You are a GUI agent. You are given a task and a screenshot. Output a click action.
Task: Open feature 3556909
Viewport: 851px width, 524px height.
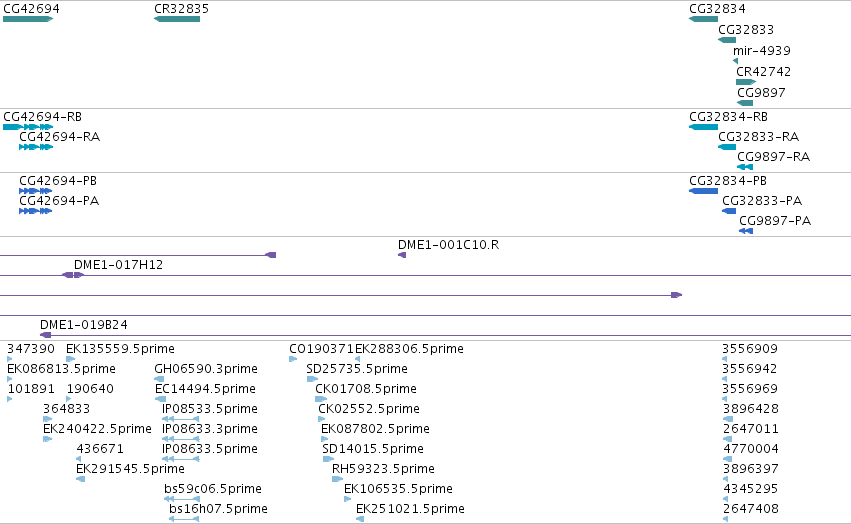click(x=725, y=359)
